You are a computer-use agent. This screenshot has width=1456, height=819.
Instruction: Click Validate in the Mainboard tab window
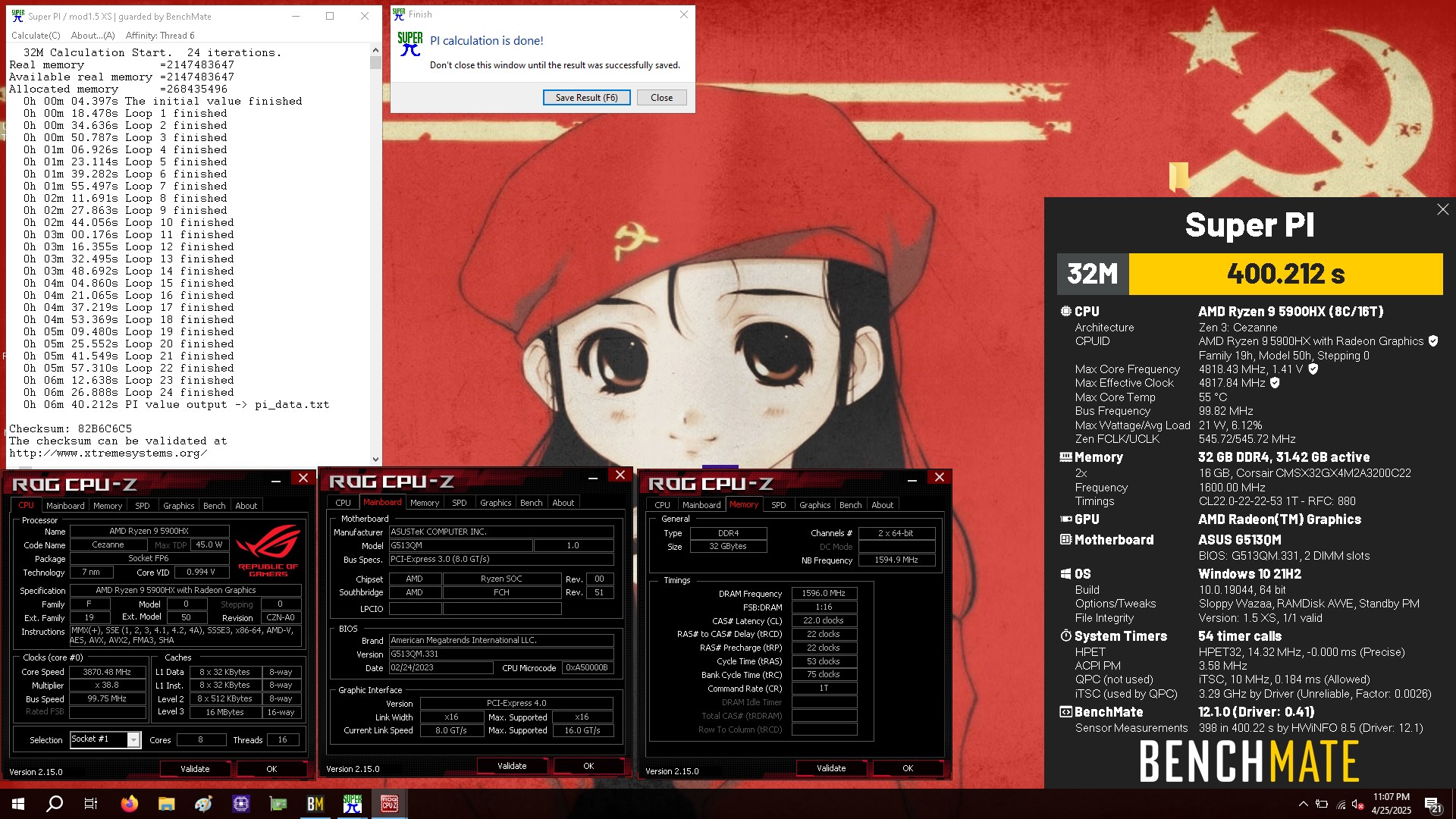512,766
